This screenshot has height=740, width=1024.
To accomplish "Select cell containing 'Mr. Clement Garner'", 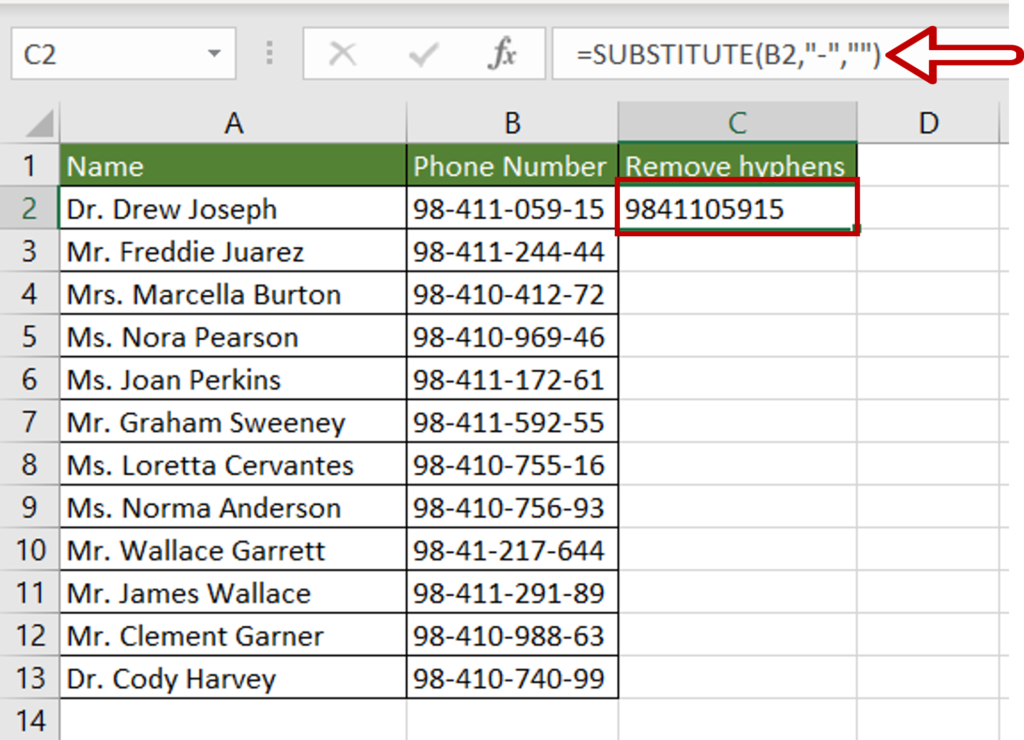I will point(233,635).
